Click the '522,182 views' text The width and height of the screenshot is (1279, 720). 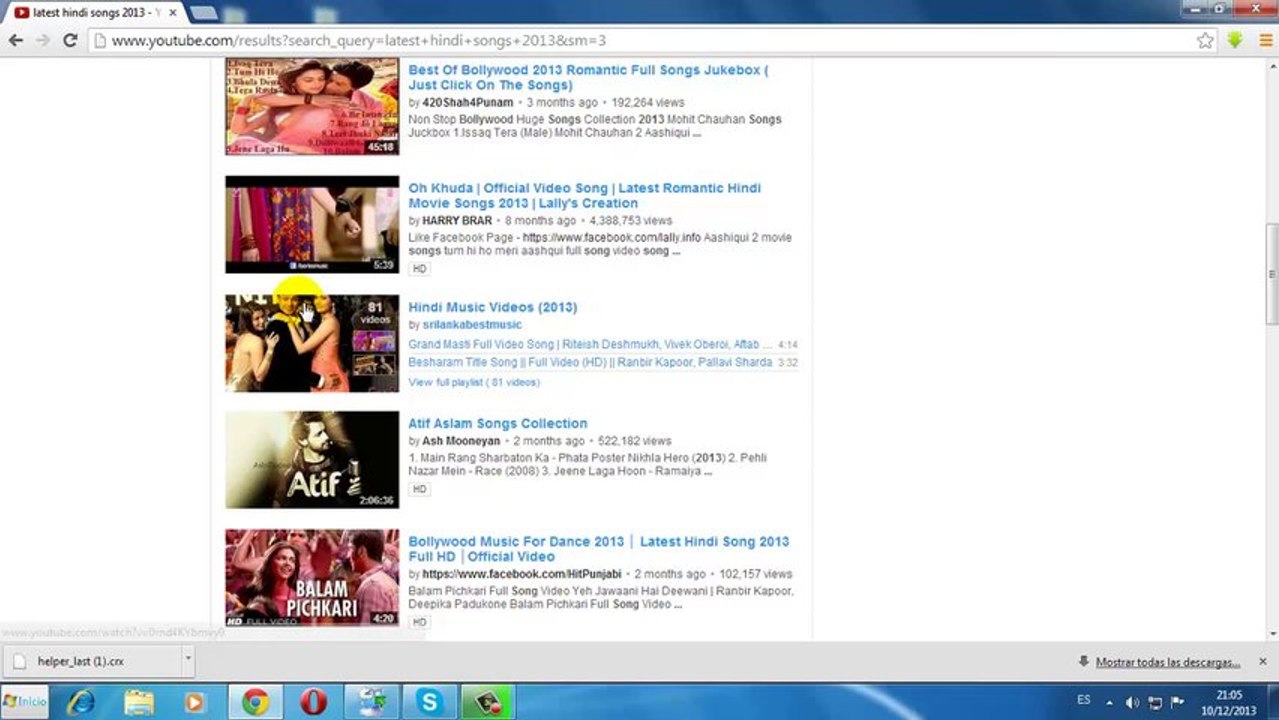[635, 440]
